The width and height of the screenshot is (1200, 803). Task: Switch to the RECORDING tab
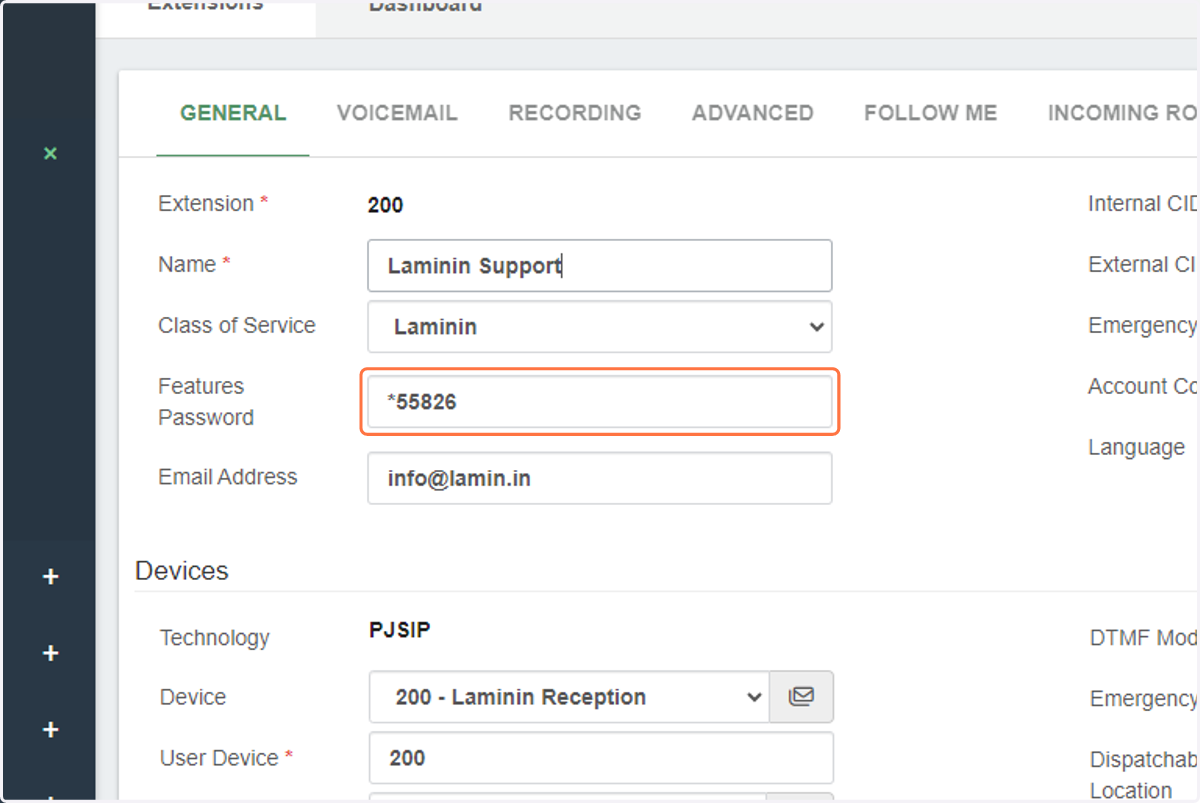575,113
